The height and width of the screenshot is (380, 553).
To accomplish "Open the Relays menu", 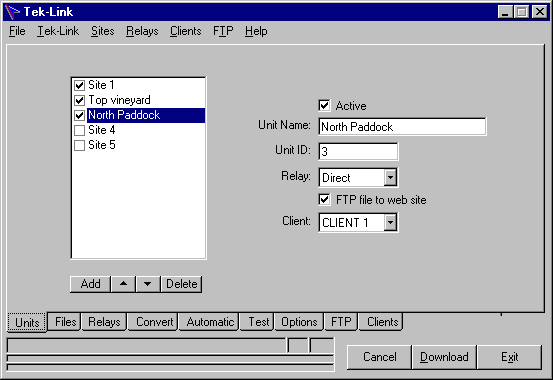I will (142, 31).
